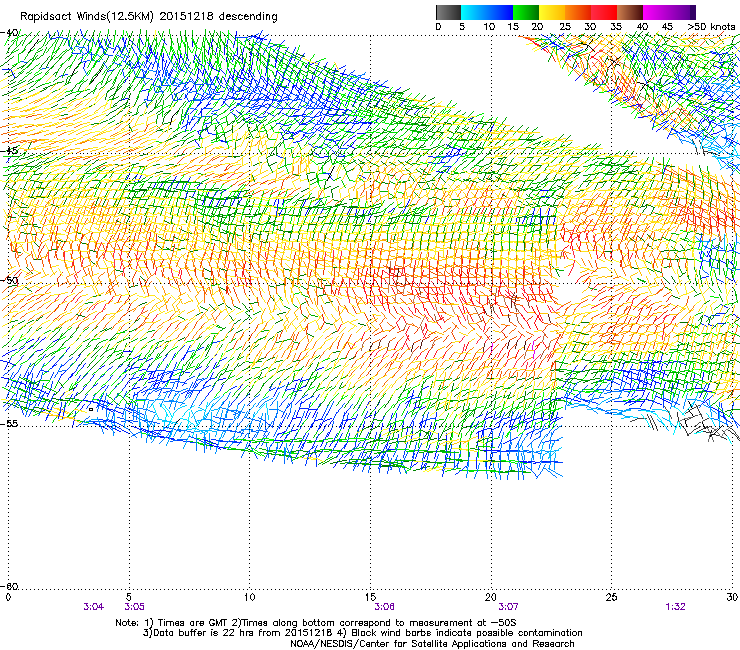
Task: Click the purple time label '1:32'
Action: (x=675, y=607)
